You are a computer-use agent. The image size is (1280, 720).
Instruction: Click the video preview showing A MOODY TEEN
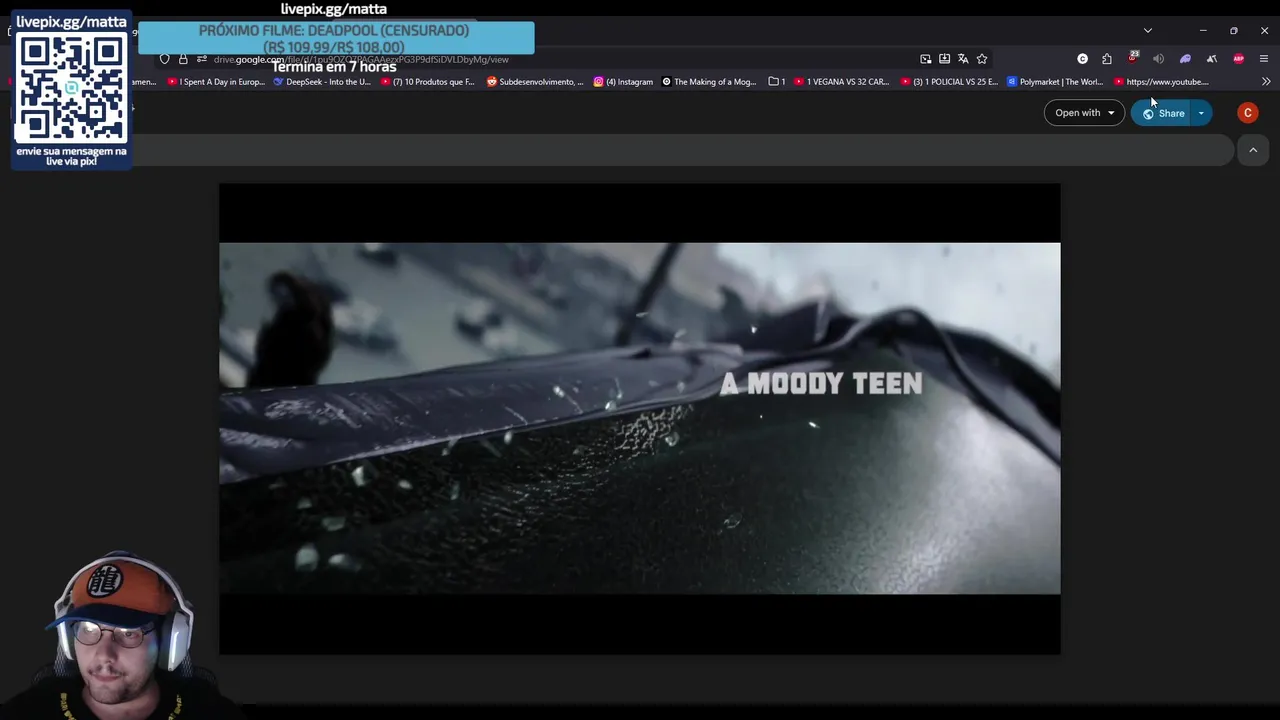click(x=640, y=418)
